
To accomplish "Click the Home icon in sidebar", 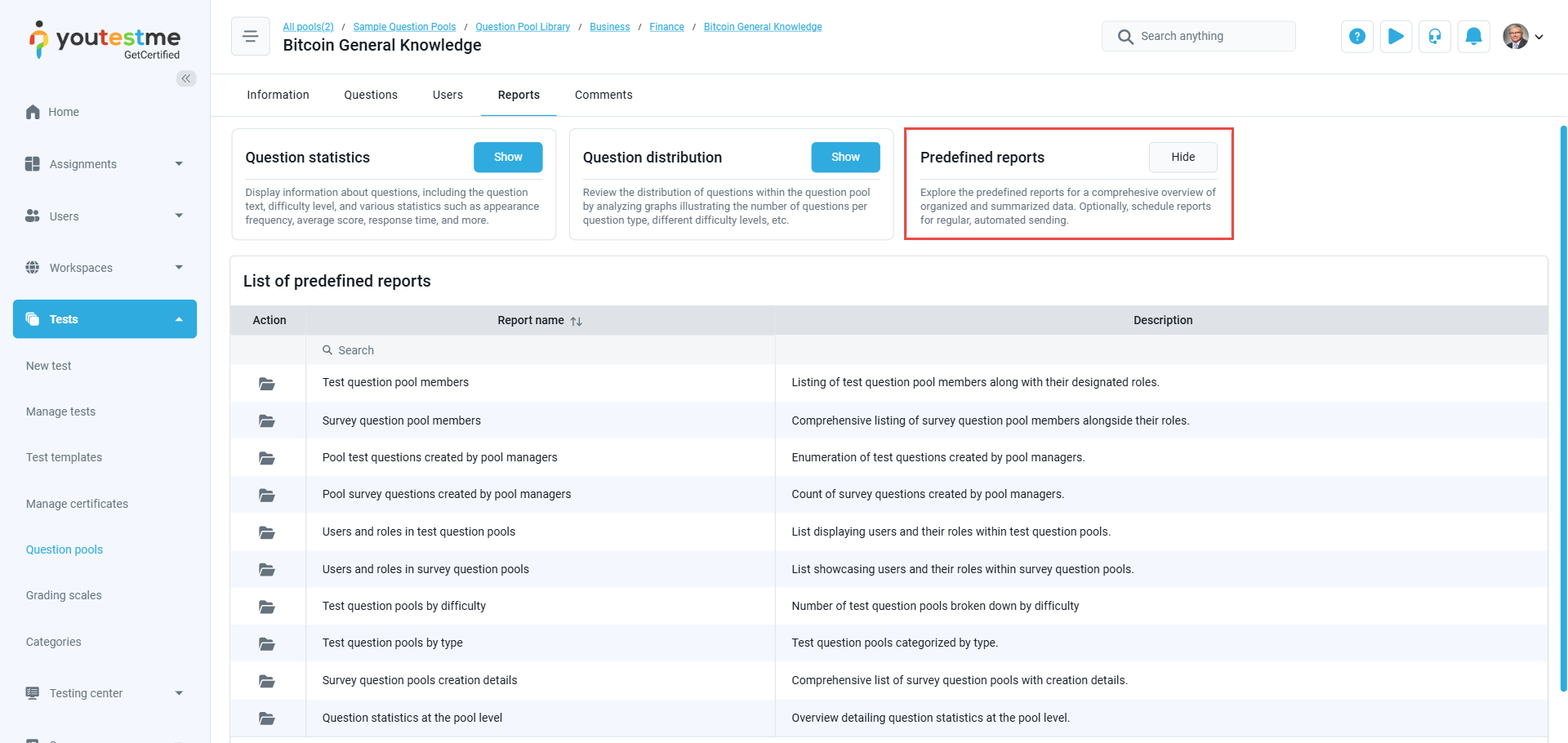I will click(33, 112).
